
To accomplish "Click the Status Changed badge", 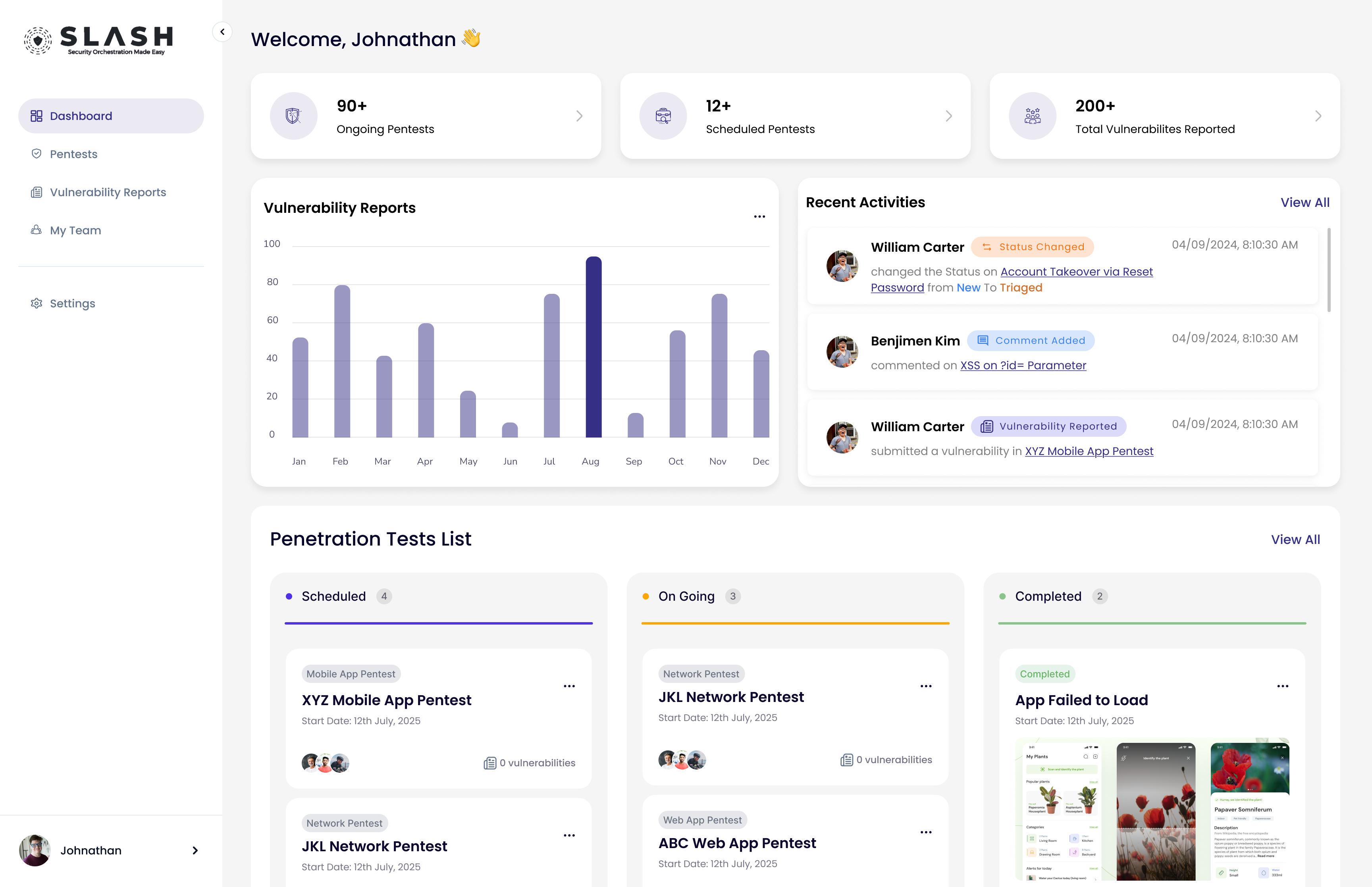I will [1032, 247].
